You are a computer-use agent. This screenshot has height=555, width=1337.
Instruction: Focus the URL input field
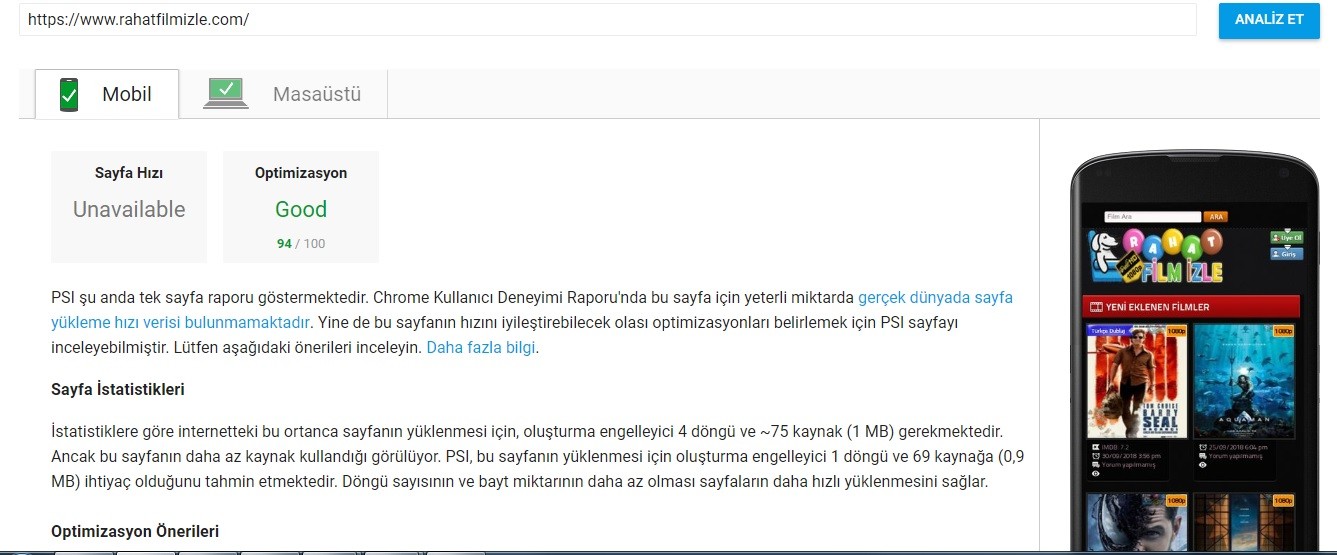tap(607, 19)
